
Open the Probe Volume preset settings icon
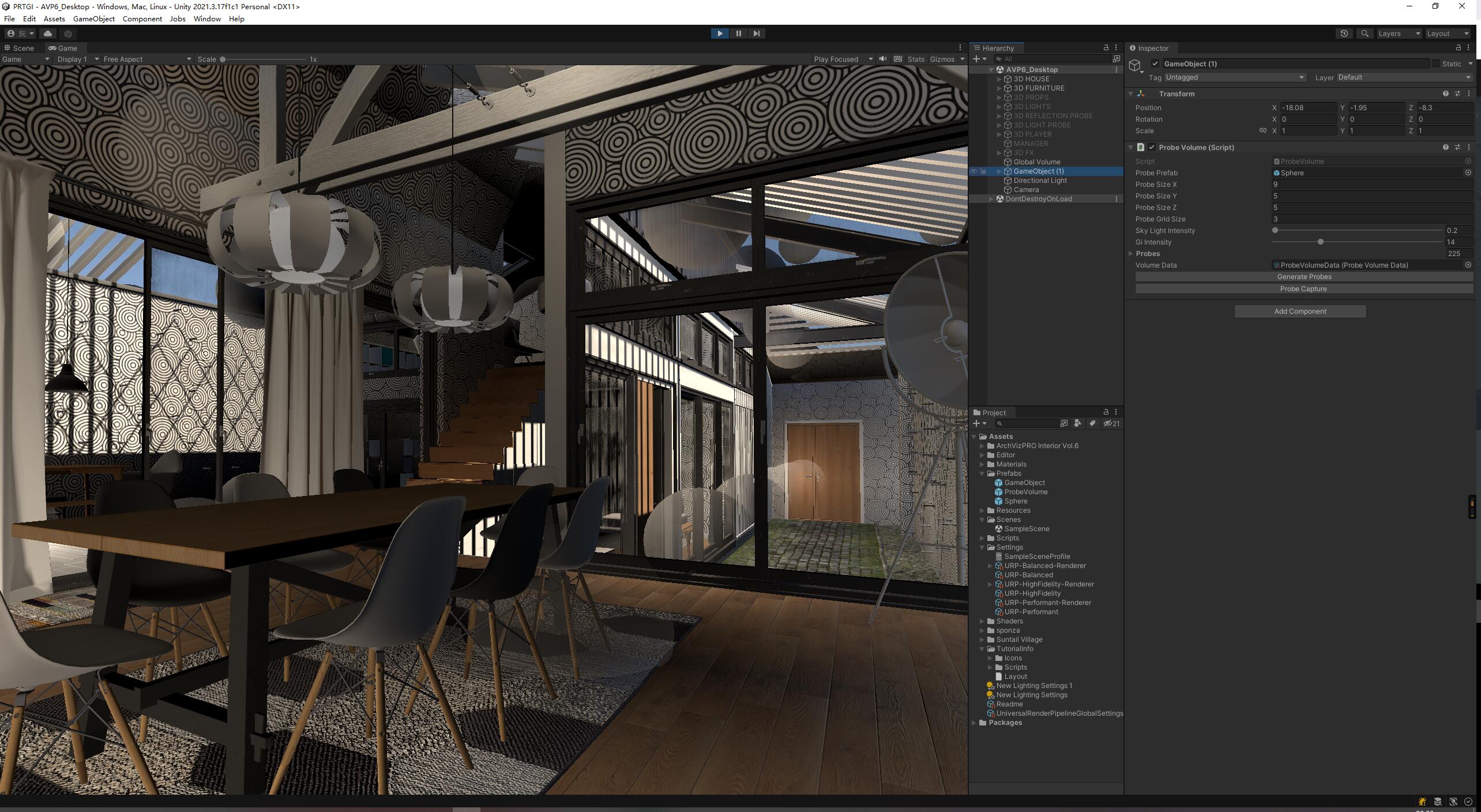pyautogui.click(x=1457, y=147)
